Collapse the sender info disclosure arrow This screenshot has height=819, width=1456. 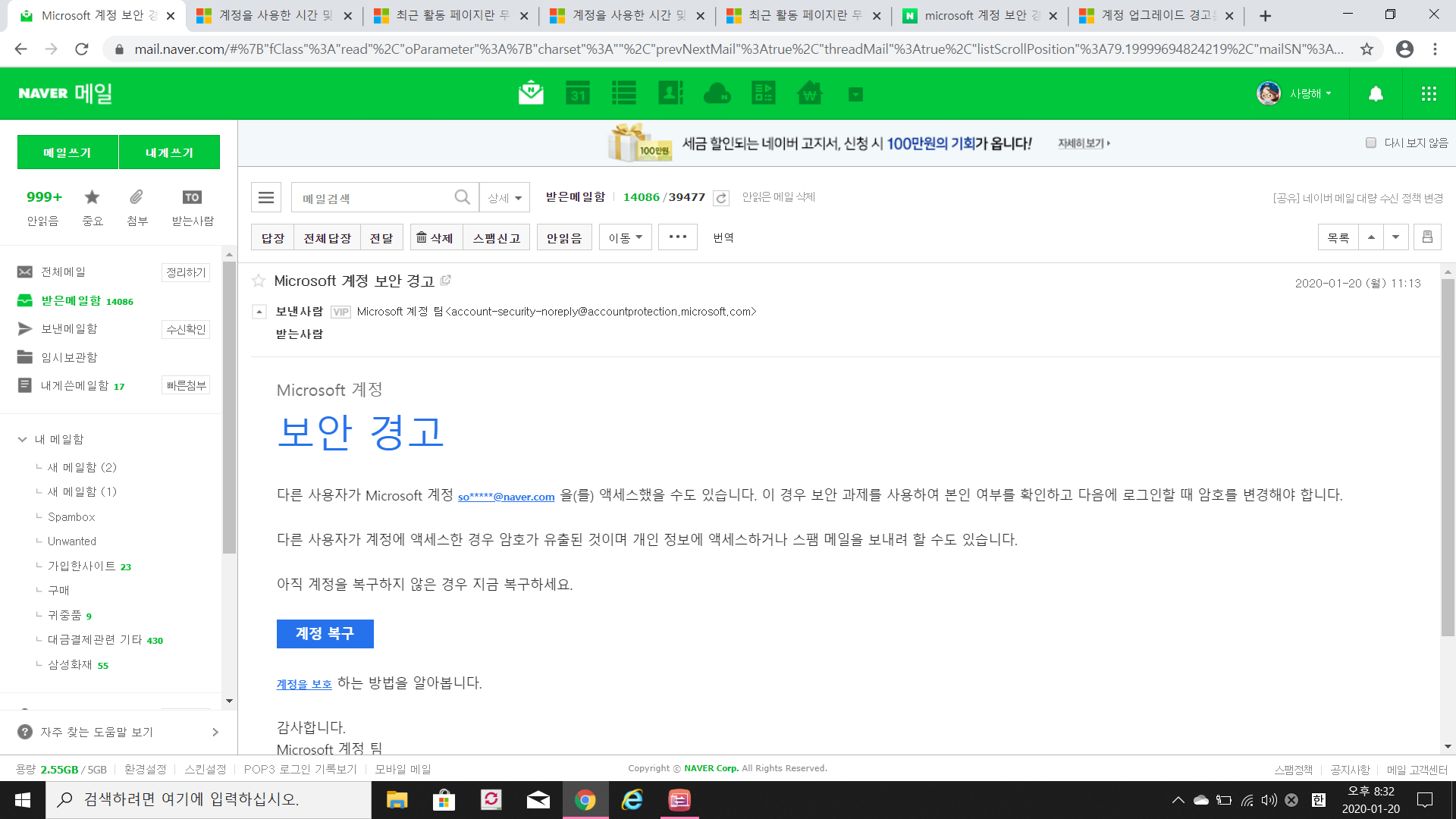(259, 311)
